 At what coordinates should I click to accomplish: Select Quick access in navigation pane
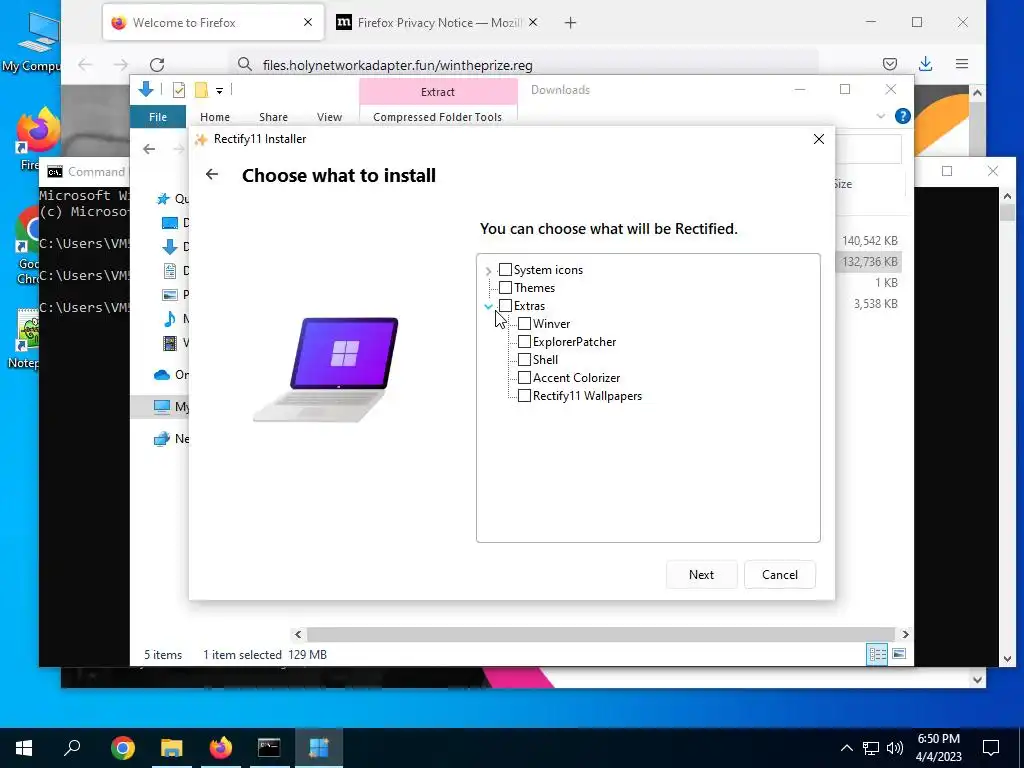click(x=172, y=199)
